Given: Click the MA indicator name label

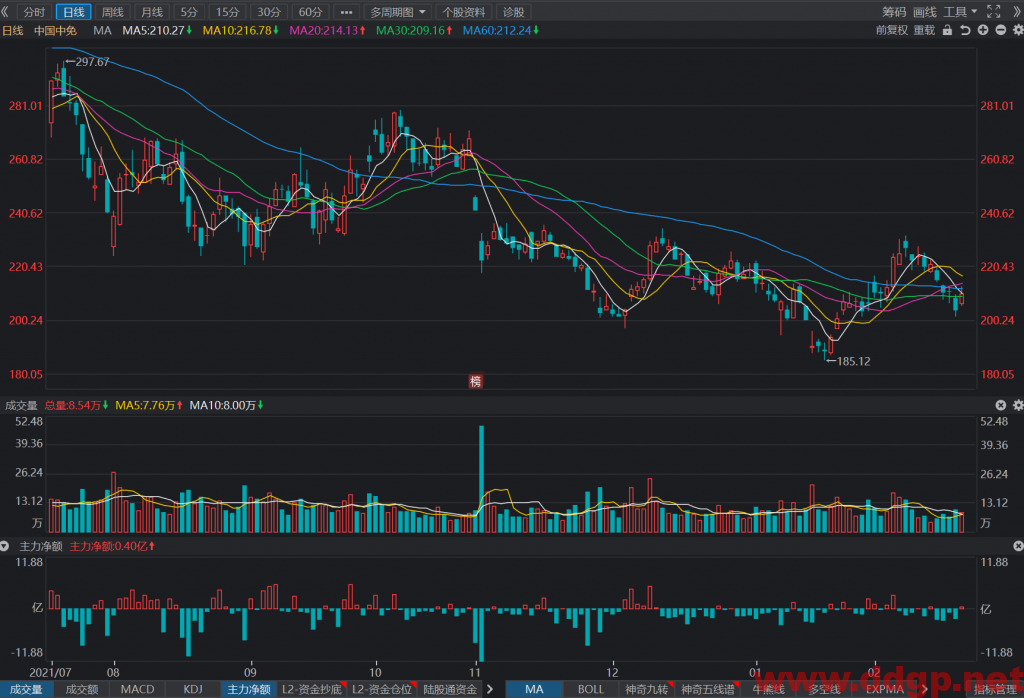Looking at the screenshot, I should [103, 30].
